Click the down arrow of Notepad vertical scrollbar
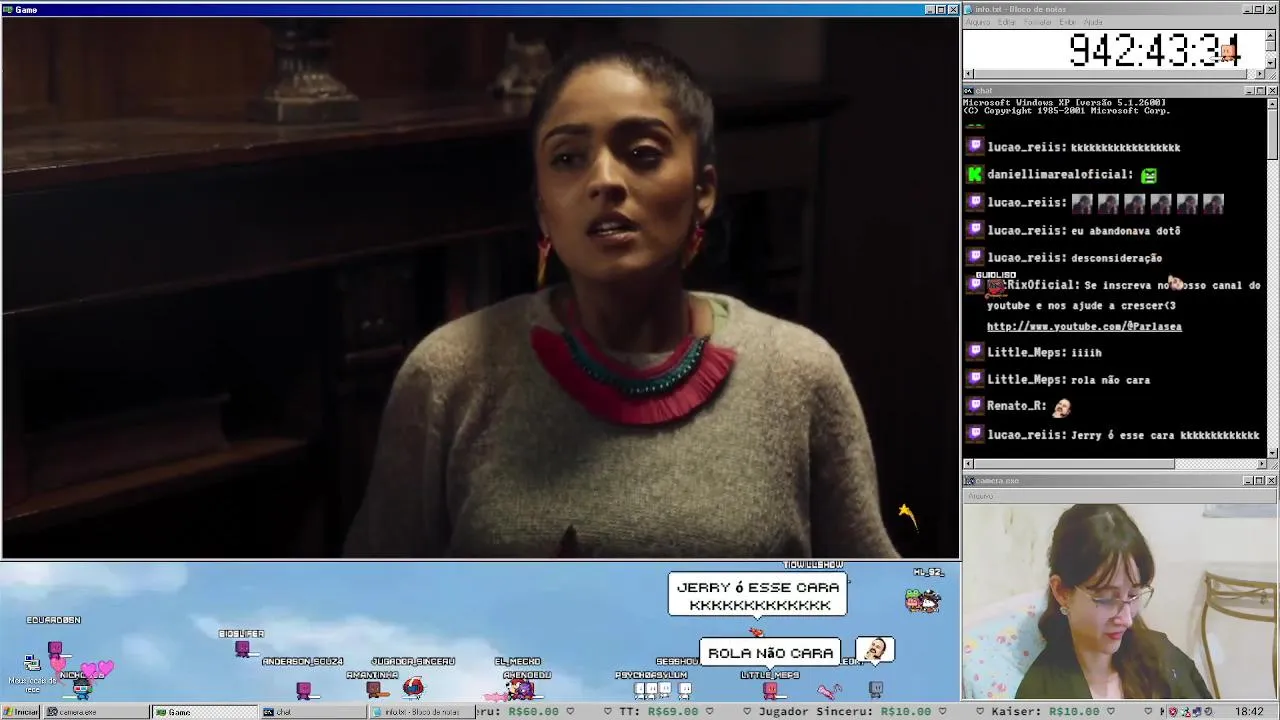The image size is (1280, 720). tap(1272, 62)
